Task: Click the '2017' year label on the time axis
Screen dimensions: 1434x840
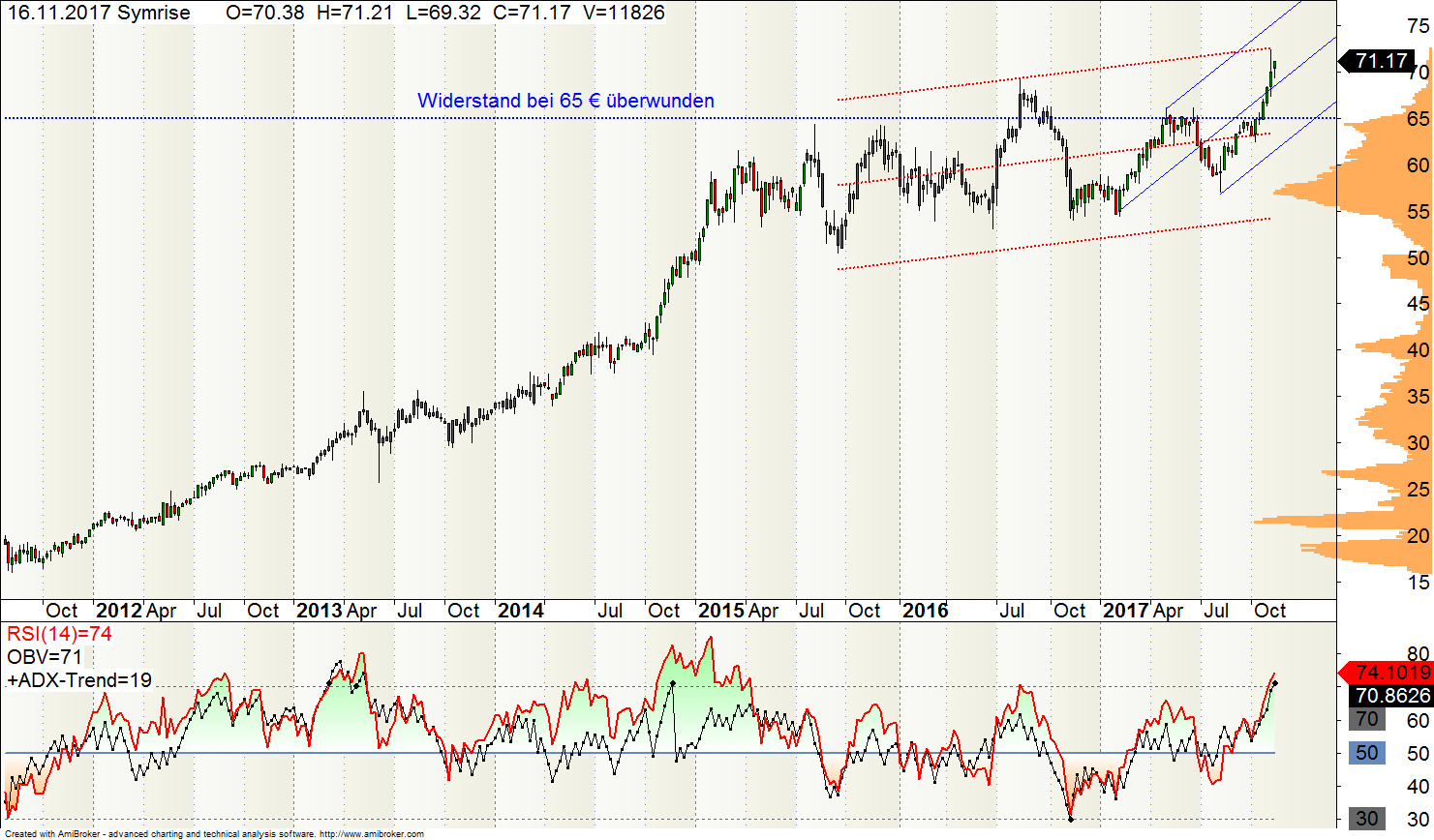Action: [1126, 611]
